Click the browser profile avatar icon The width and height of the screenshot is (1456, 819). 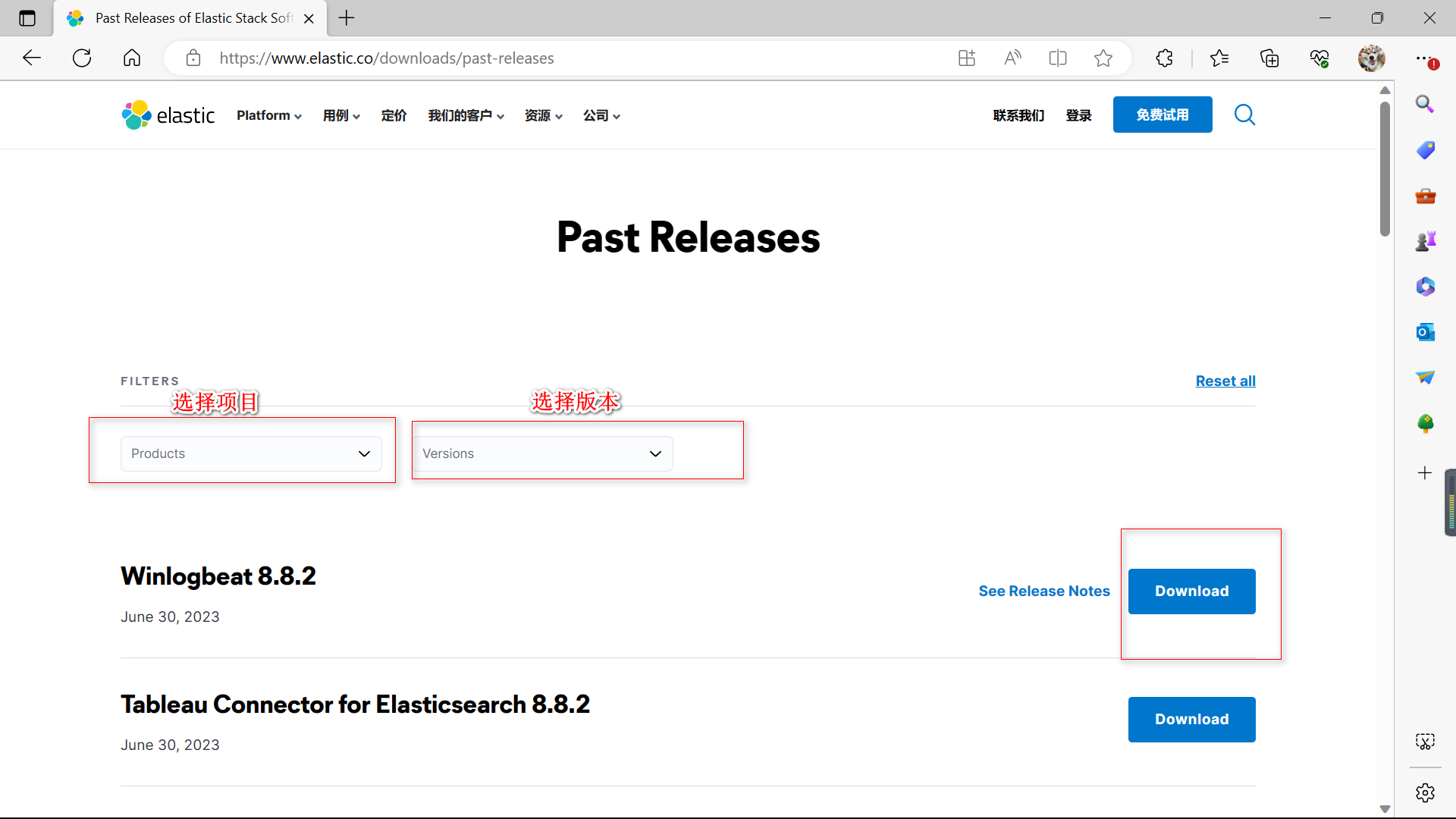click(x=1370, y=58)
